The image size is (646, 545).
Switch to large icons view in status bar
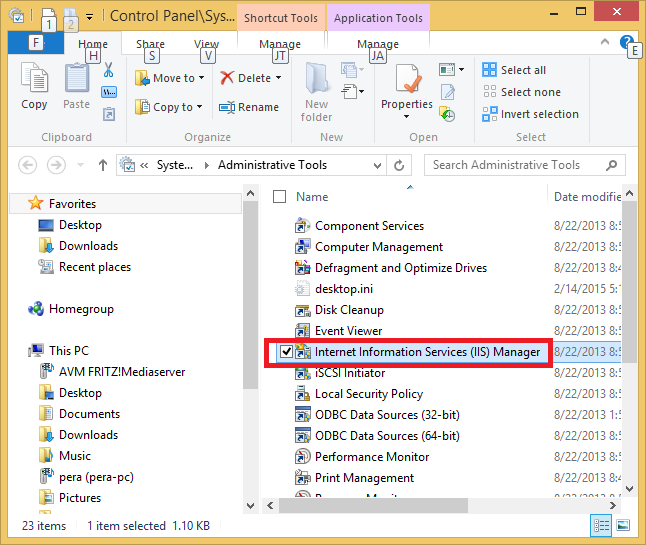pos(623,525)
